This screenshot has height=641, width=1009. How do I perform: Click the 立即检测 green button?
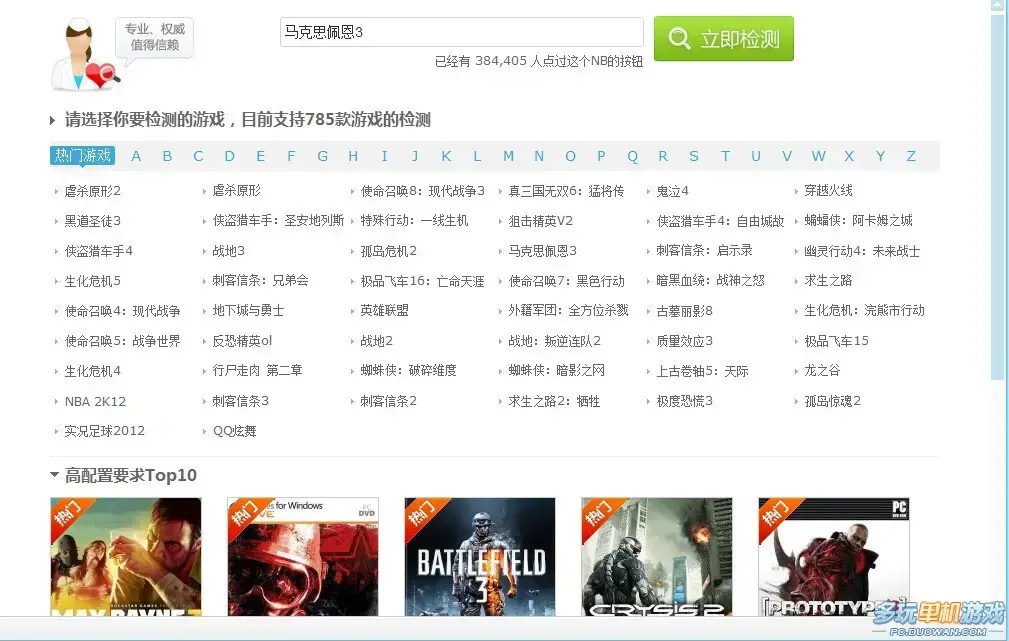click(x=724, y=39)
